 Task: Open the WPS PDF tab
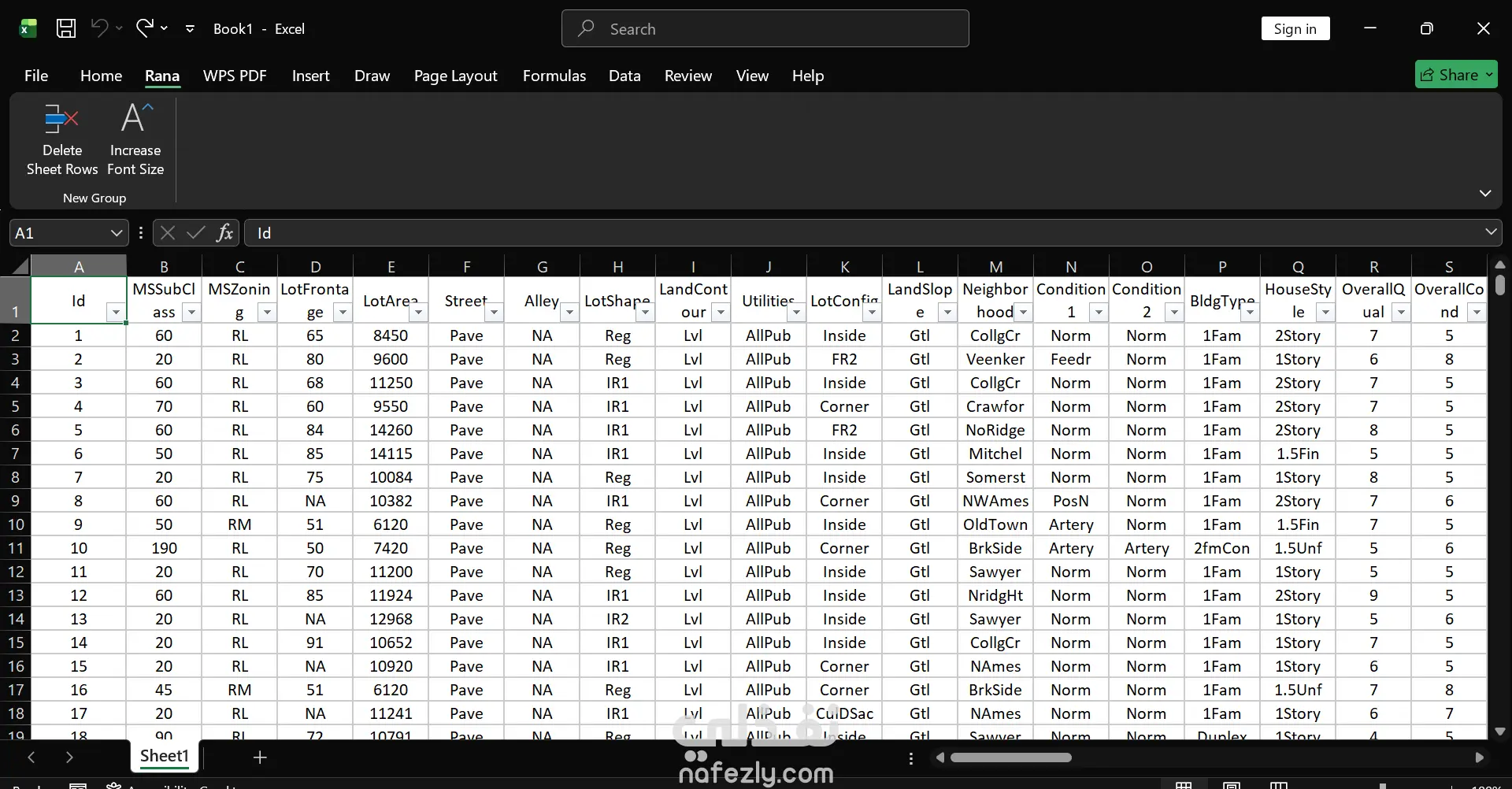tap(235, 76)
